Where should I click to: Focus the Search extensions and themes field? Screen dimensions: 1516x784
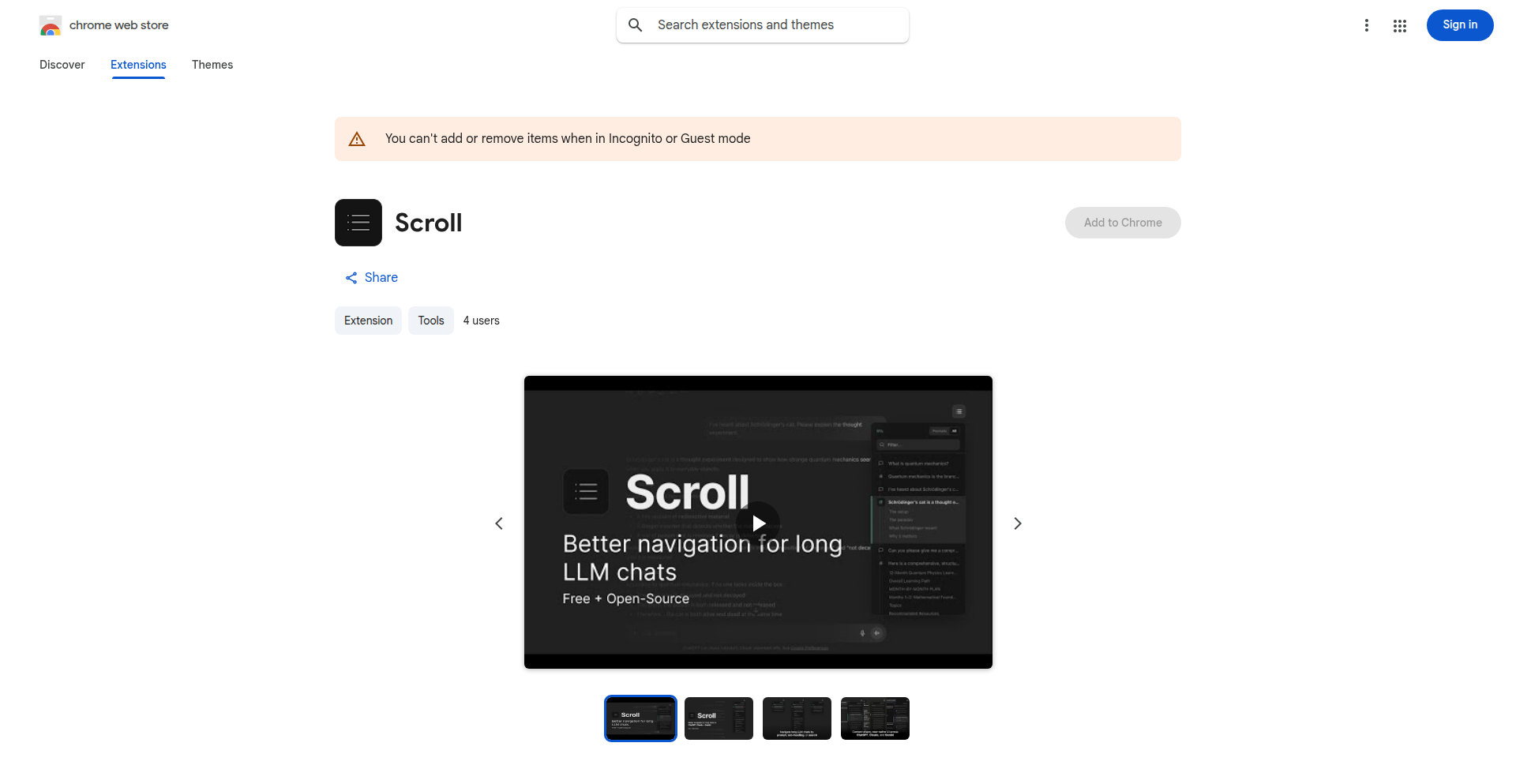(763, 25)
